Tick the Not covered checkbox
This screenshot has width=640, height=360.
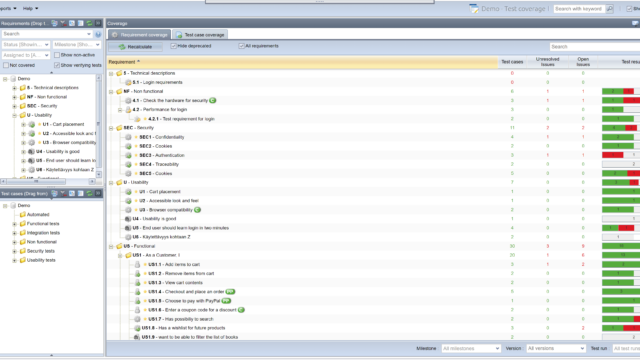(x=6, y=65)
